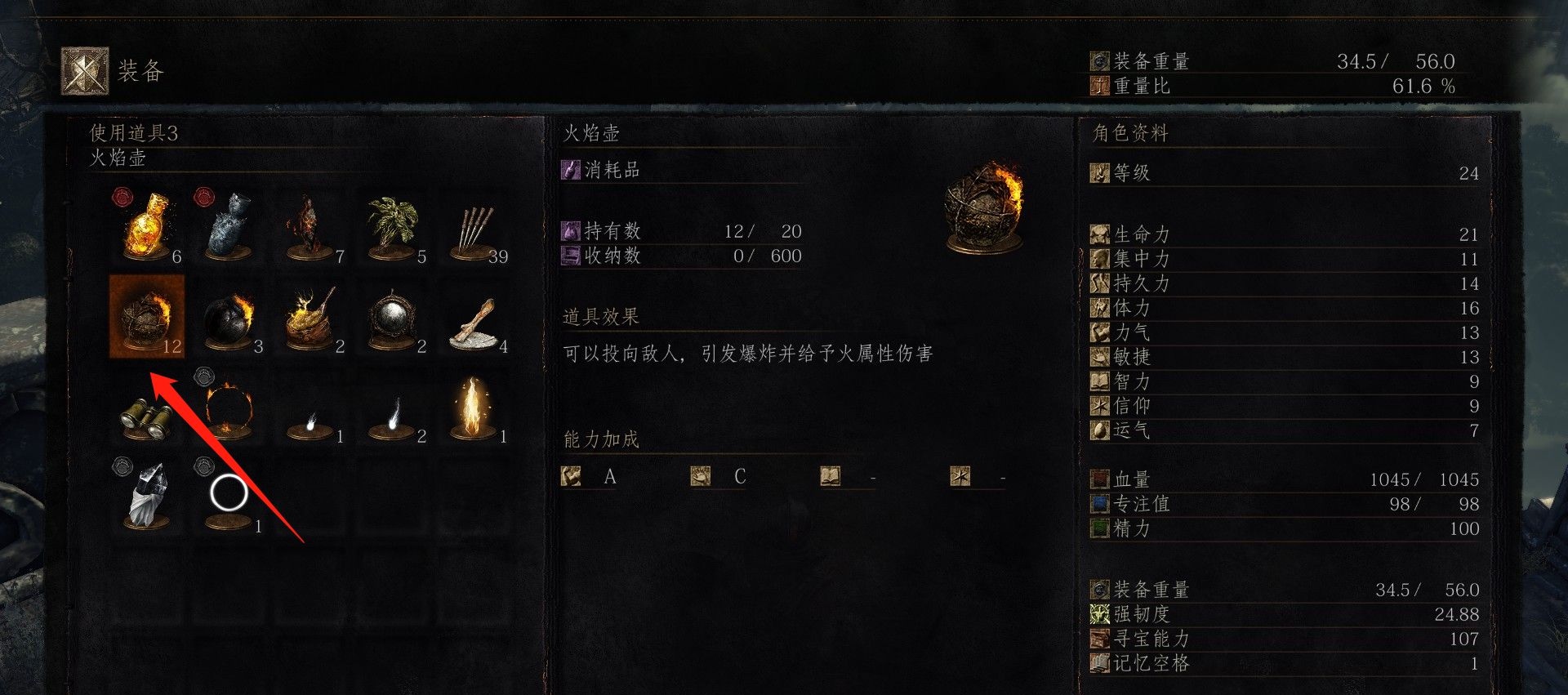Click the 装备 crossed-swords menu icon
This screenshot has height=695, width=1568.
[x=85, y=71]
